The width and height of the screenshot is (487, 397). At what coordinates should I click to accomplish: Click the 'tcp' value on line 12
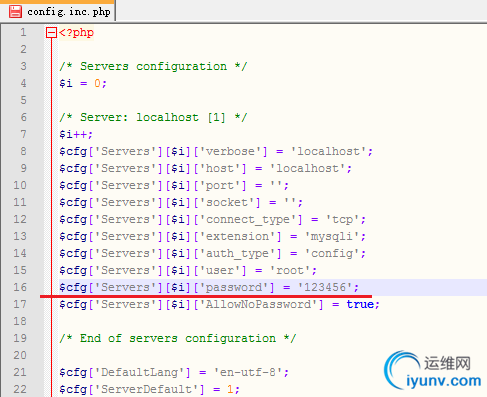tap(343, 219)
